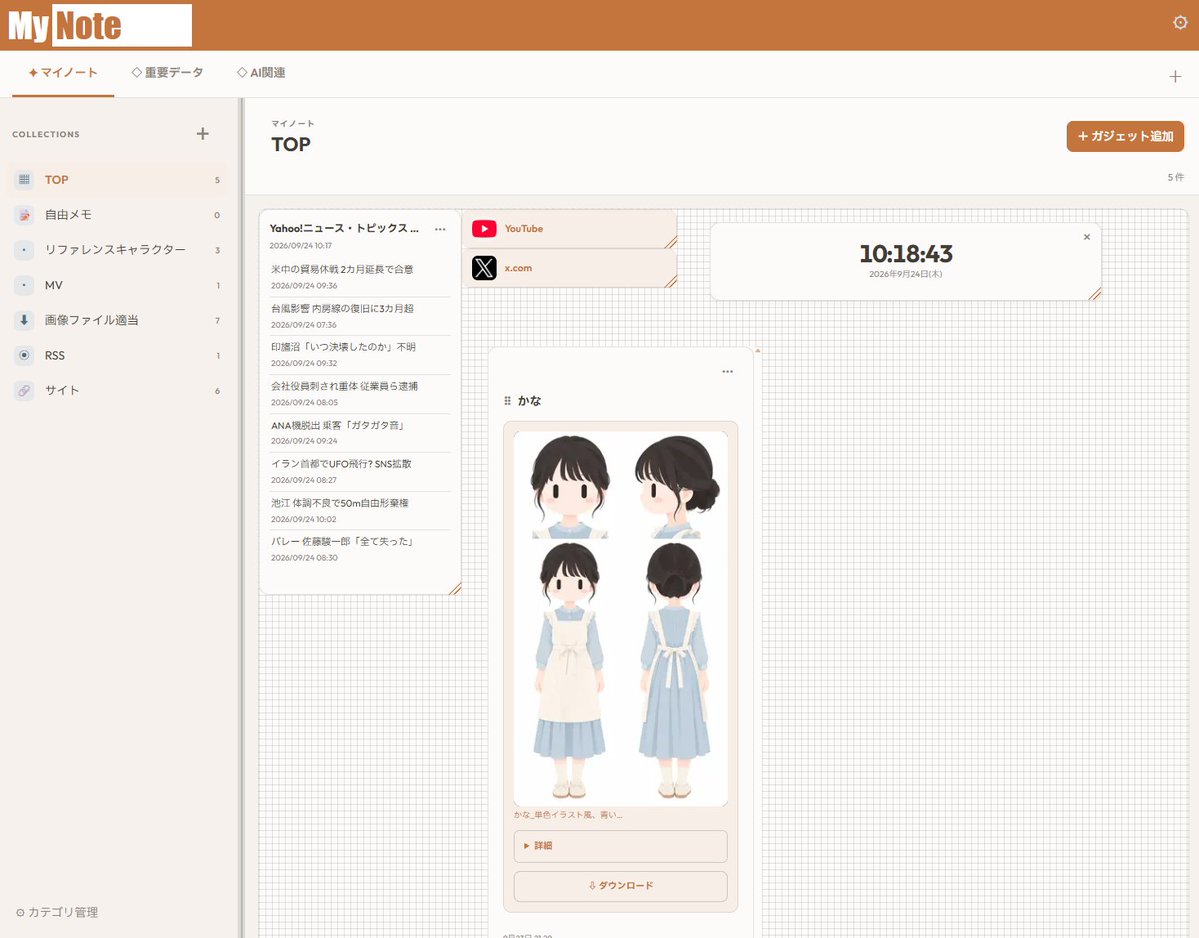Click the My Note logo
The height and width of the screenshot is (938, 1199).
pos(99,25)
